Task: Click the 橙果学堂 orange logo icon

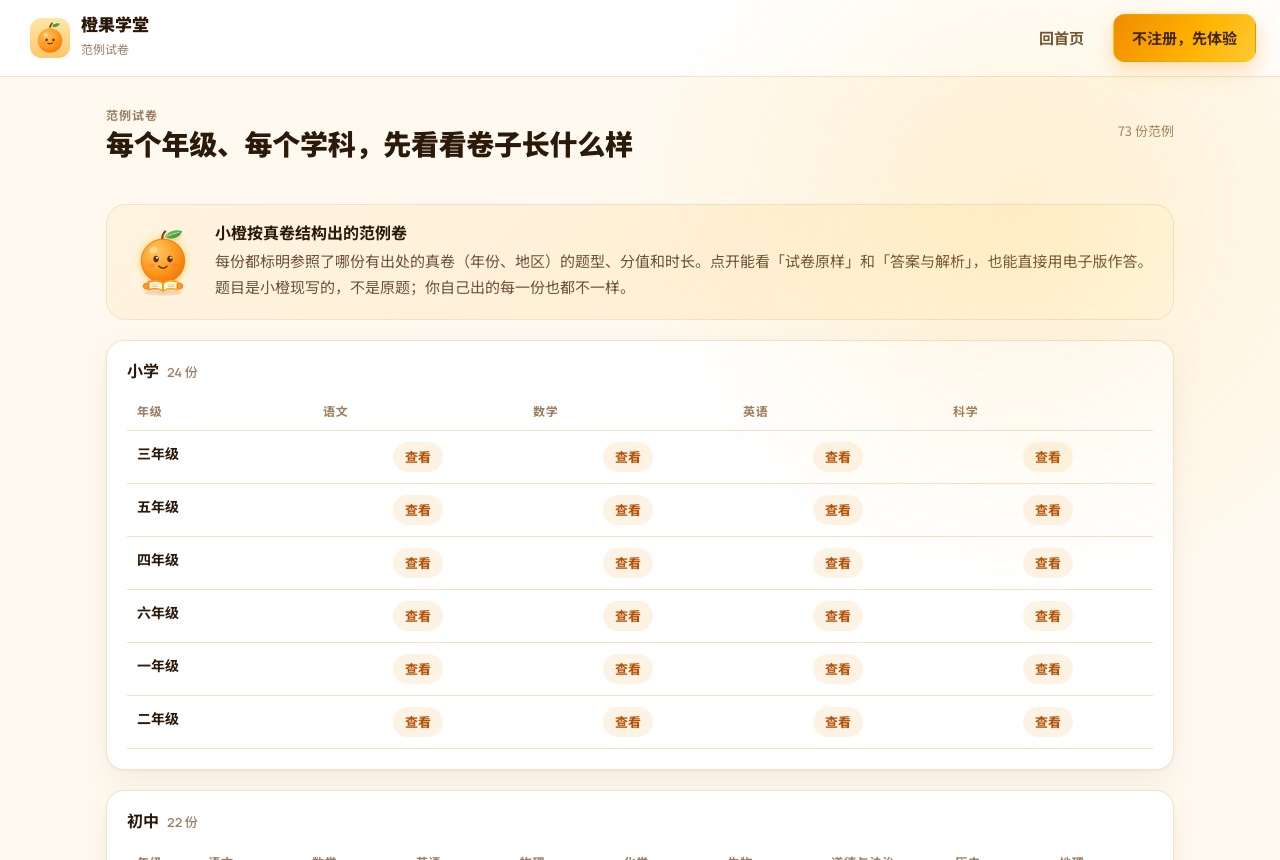Action: 50,38
